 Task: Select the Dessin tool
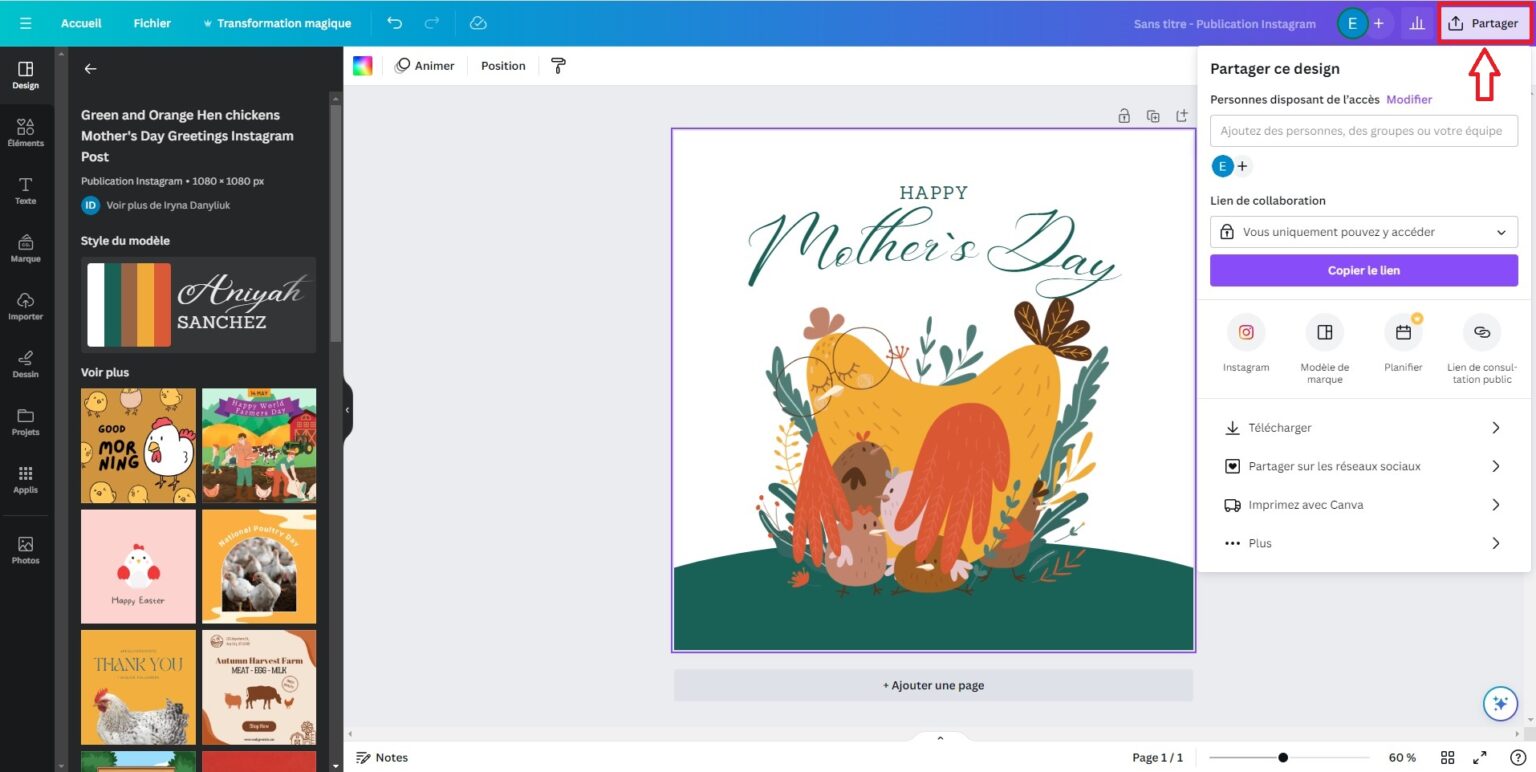click(x=26, y=364)
